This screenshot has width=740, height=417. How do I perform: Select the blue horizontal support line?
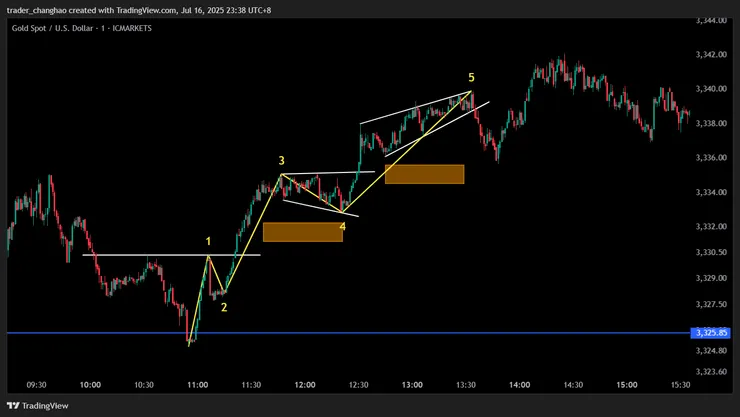[x=348, y=333]
